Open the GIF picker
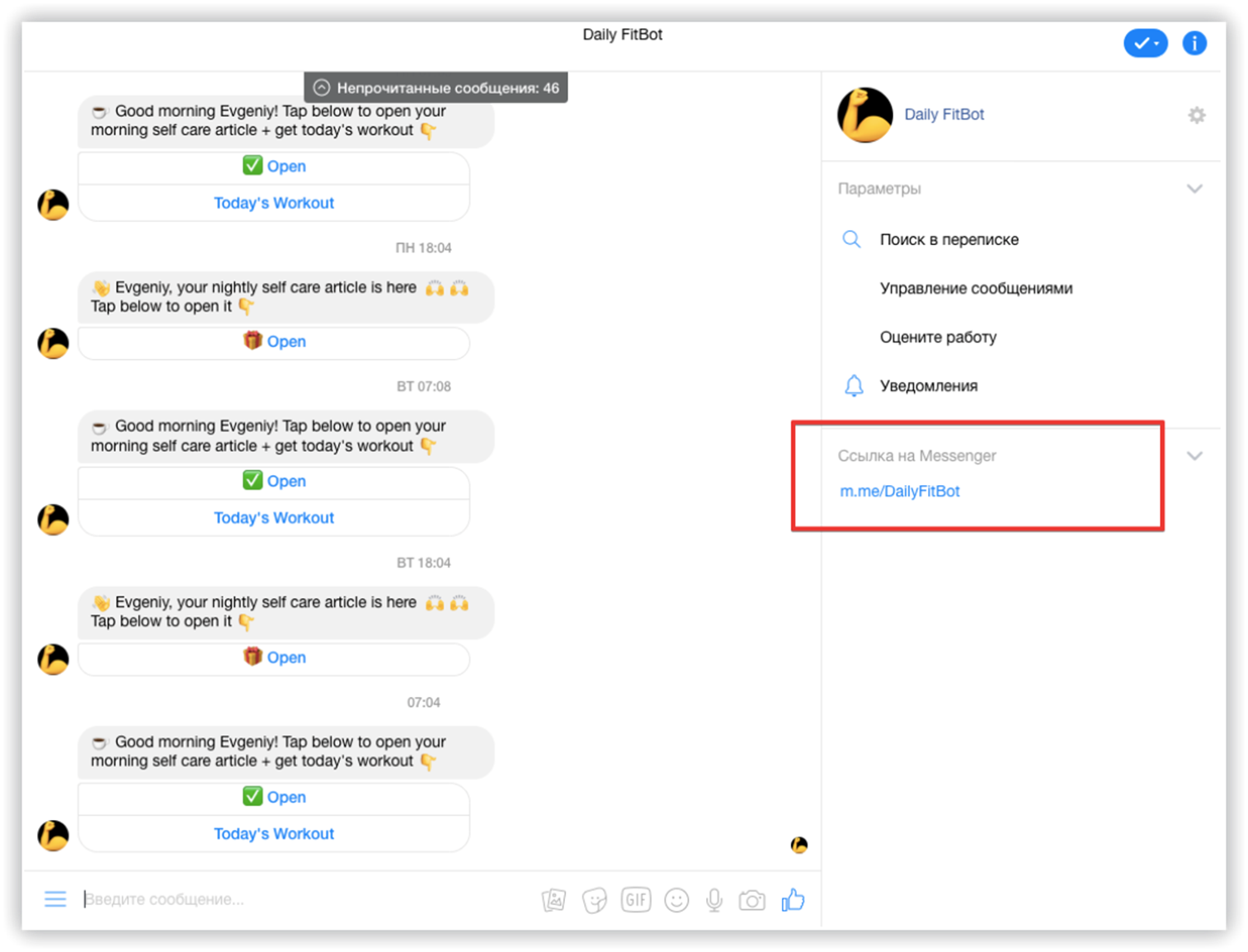This screenshot has height=952, width=1248. pyautogui.click(x=636, y=899)
